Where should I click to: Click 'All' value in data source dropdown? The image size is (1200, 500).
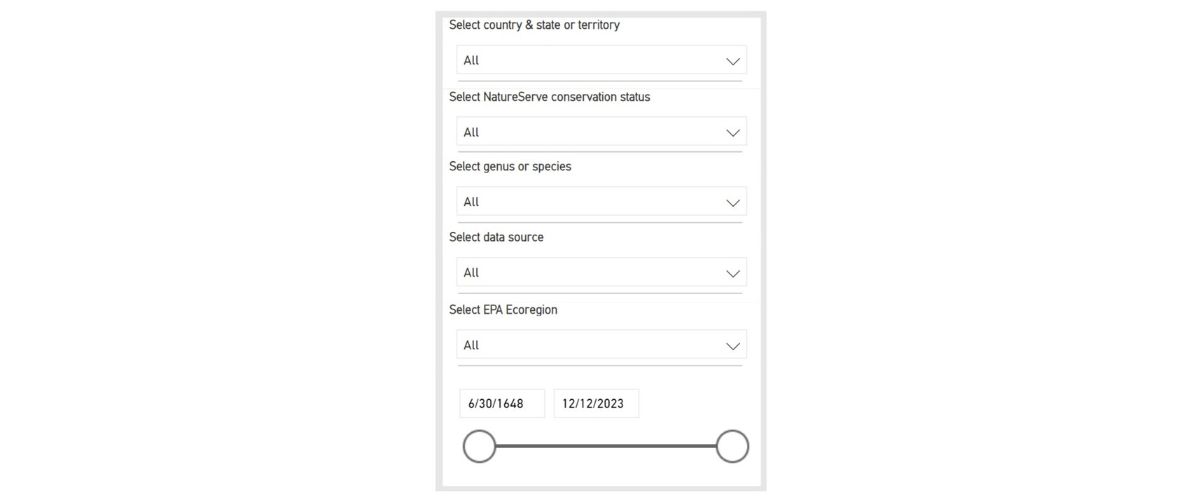[x=472, y=273]
